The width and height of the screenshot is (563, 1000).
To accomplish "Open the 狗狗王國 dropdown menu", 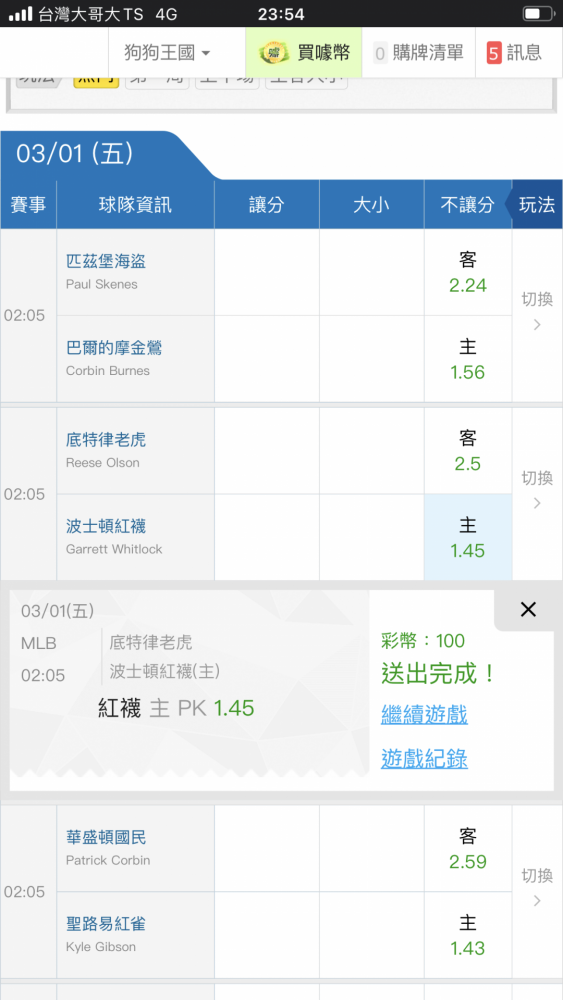I will pyautogui.click(x=167, y=53).
